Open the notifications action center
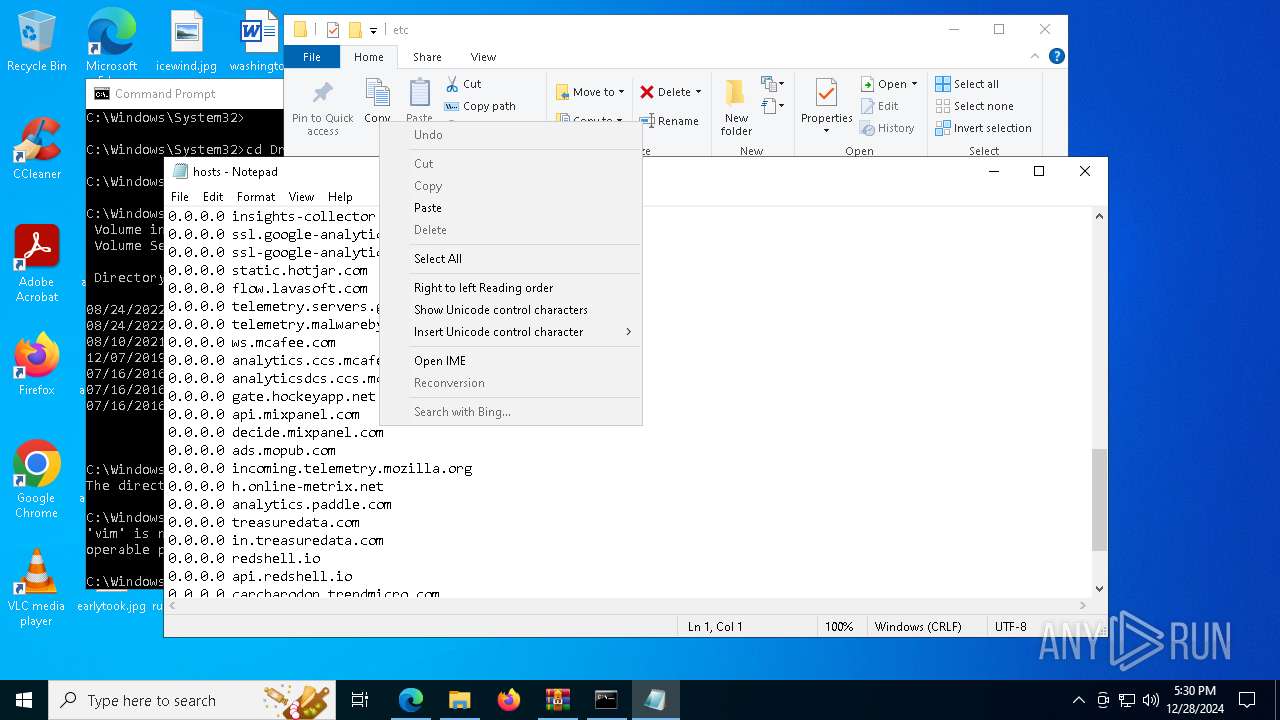This screenshot has height=720, width=1280. coord(1247,700)
